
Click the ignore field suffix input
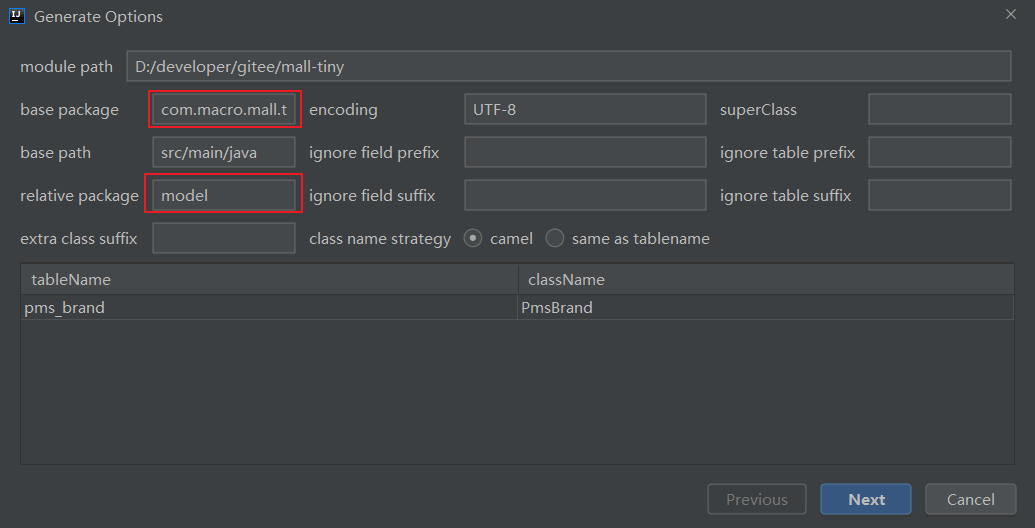(x=585, y=195)
